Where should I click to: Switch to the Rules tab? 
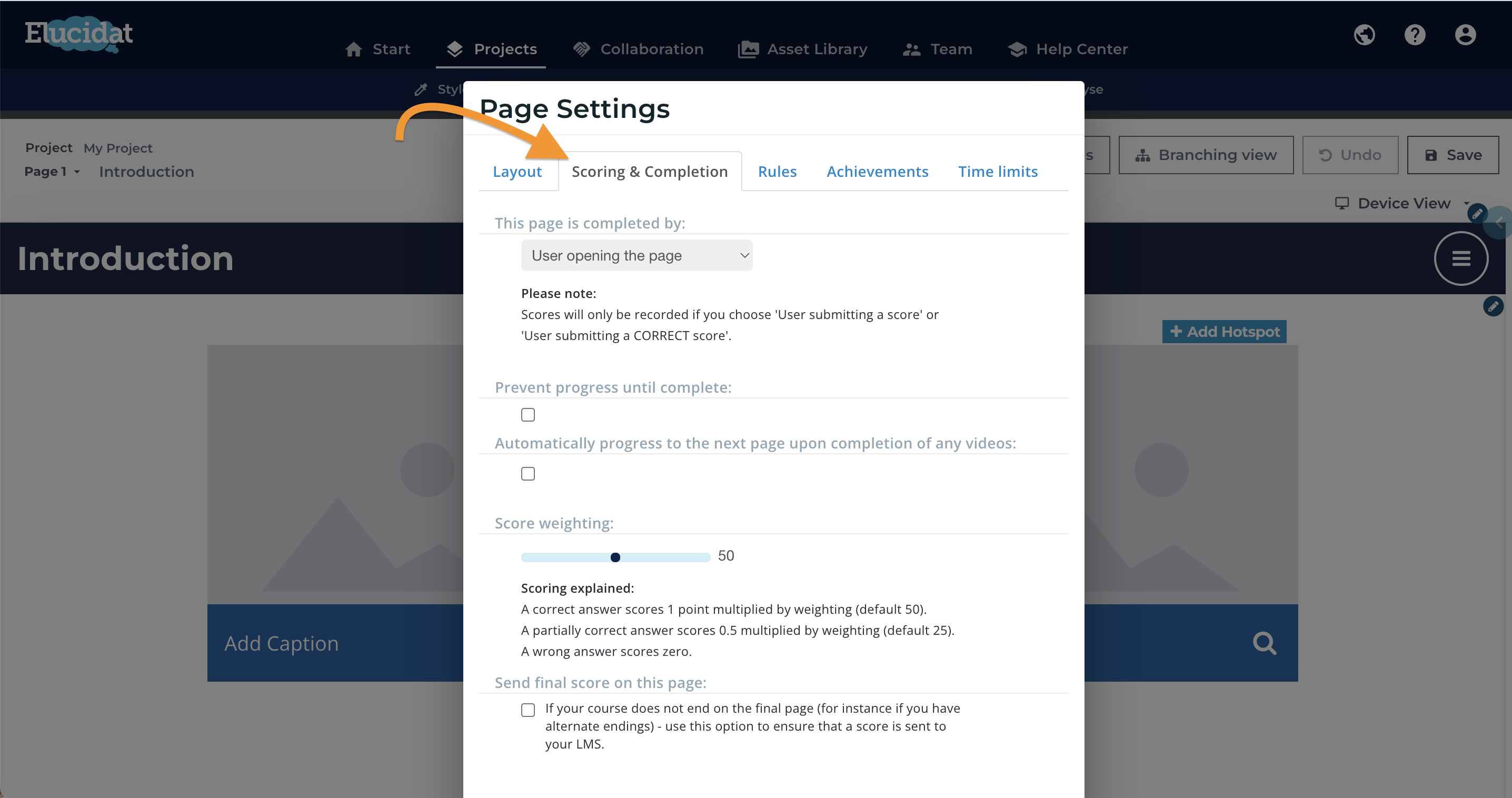pyautogui.click(x=777, y=171)
